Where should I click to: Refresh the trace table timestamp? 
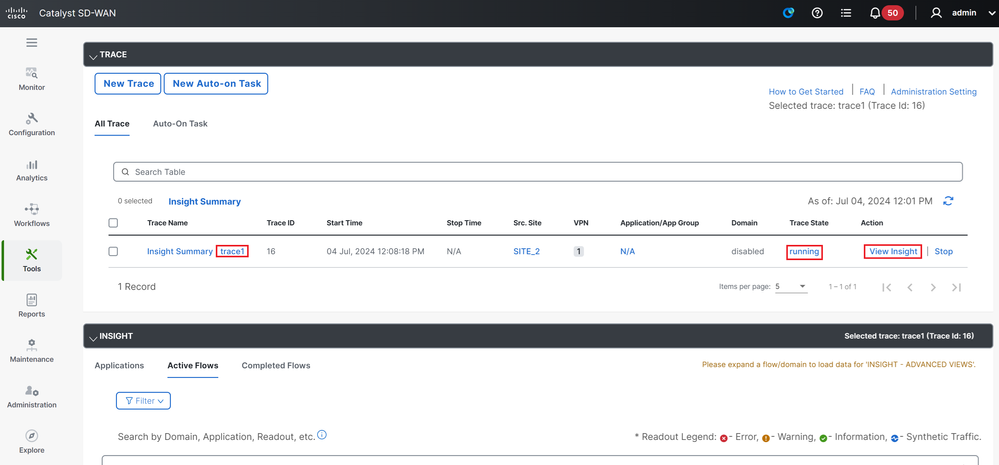pyautogui.click(x=948, y=201)
